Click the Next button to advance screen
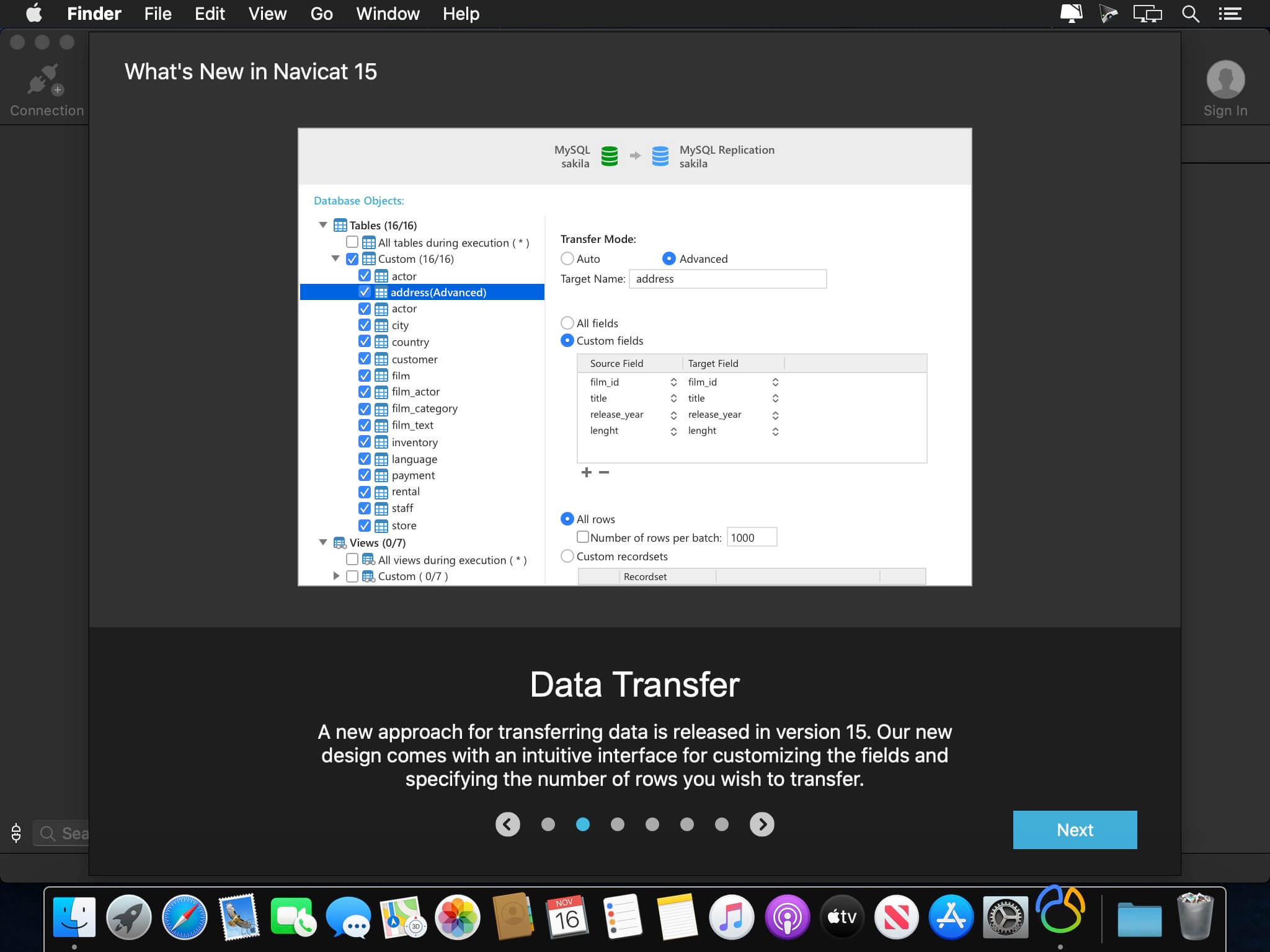This screenshot has width=1270, height=952. pos(1075,829)
